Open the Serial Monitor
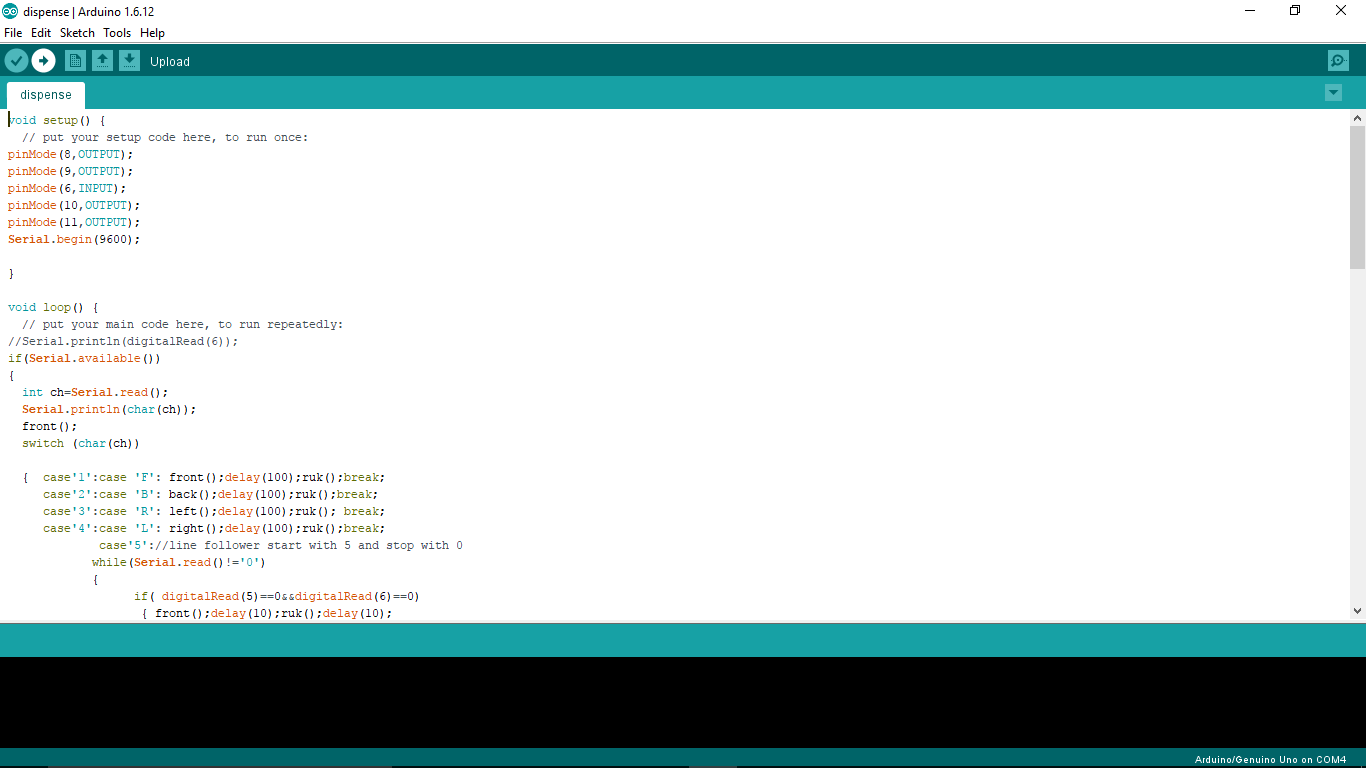The image size is (1366, 768). pos(1338,61)
